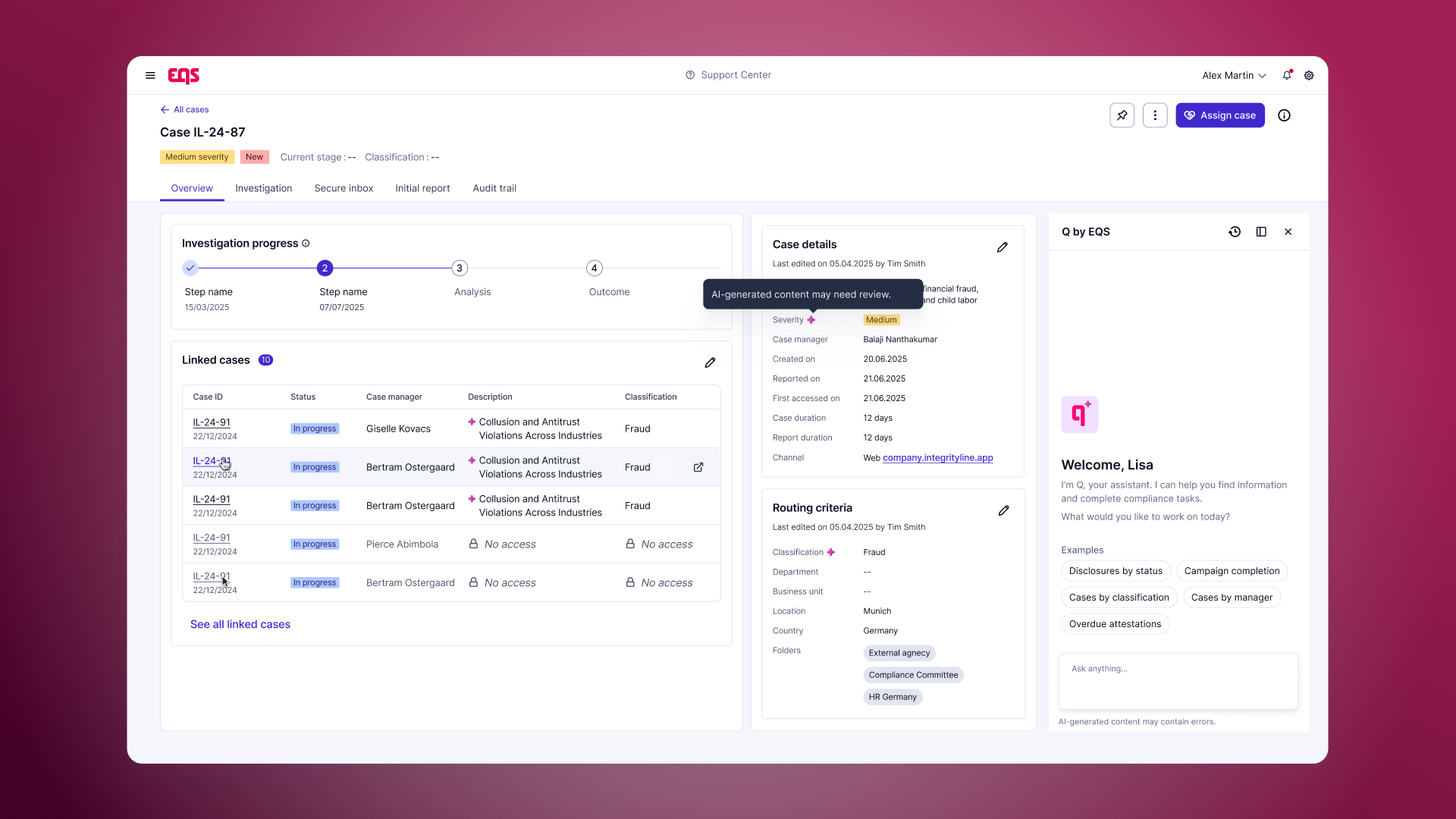This screenshot has width=1456, height=819.
Task: Pin this case with the pin icon
Action: point(1122,115)
